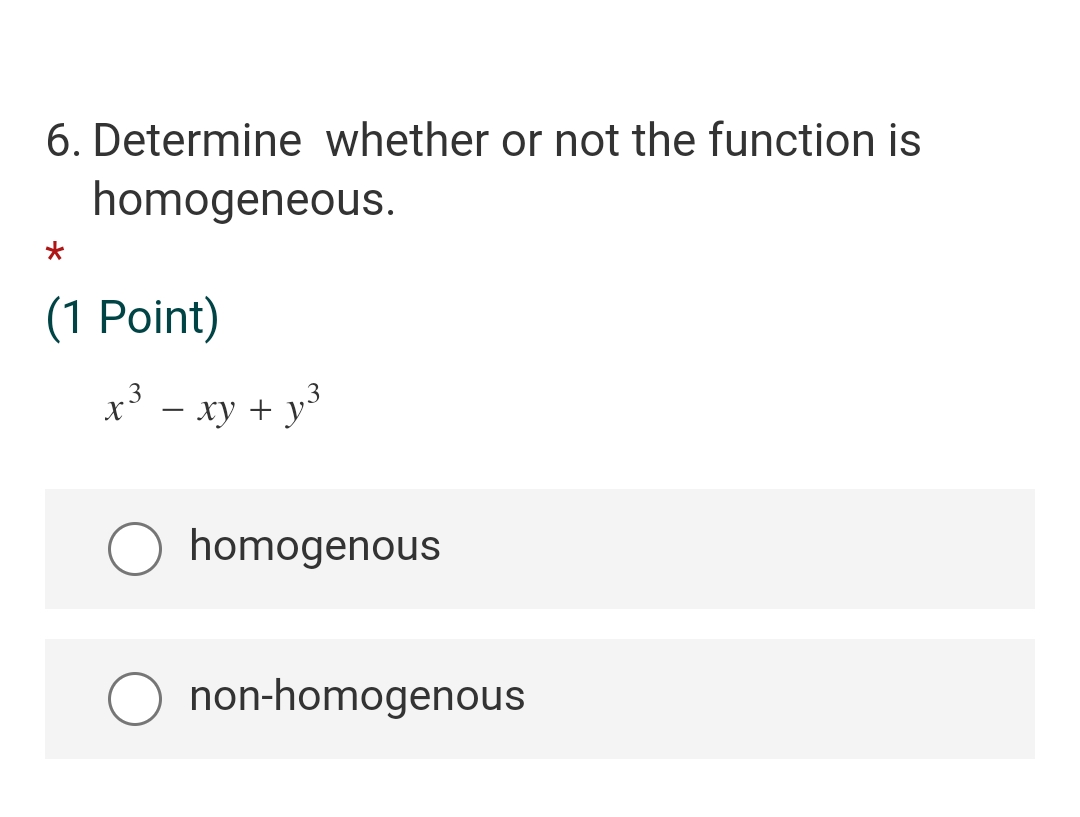
Task: Click the homogenous option label text
Action: 314,545
